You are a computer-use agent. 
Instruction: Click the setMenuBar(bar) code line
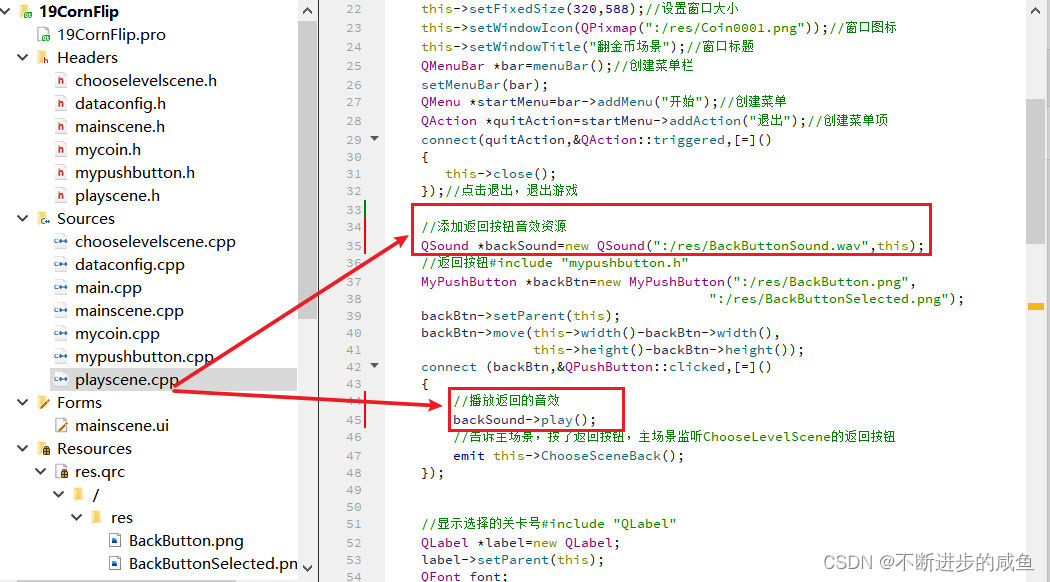(x=484, y=84)
